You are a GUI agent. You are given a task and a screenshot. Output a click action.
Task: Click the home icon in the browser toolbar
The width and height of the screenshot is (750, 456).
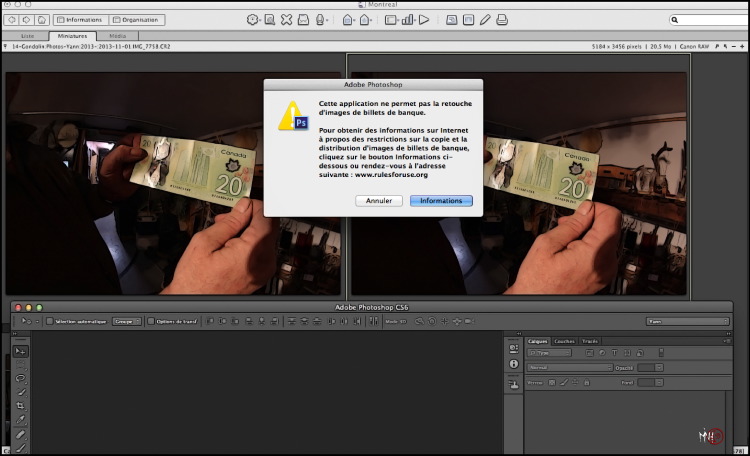point(42,20)
